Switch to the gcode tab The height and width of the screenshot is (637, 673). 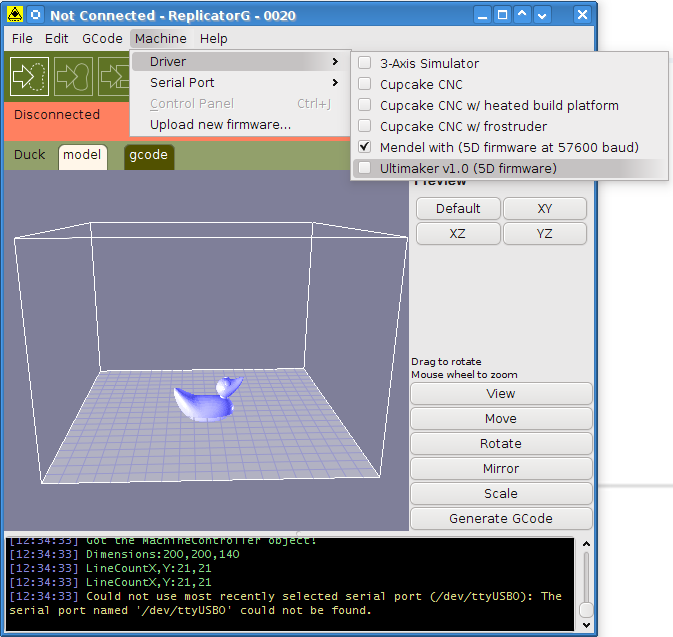click(149, 157)
